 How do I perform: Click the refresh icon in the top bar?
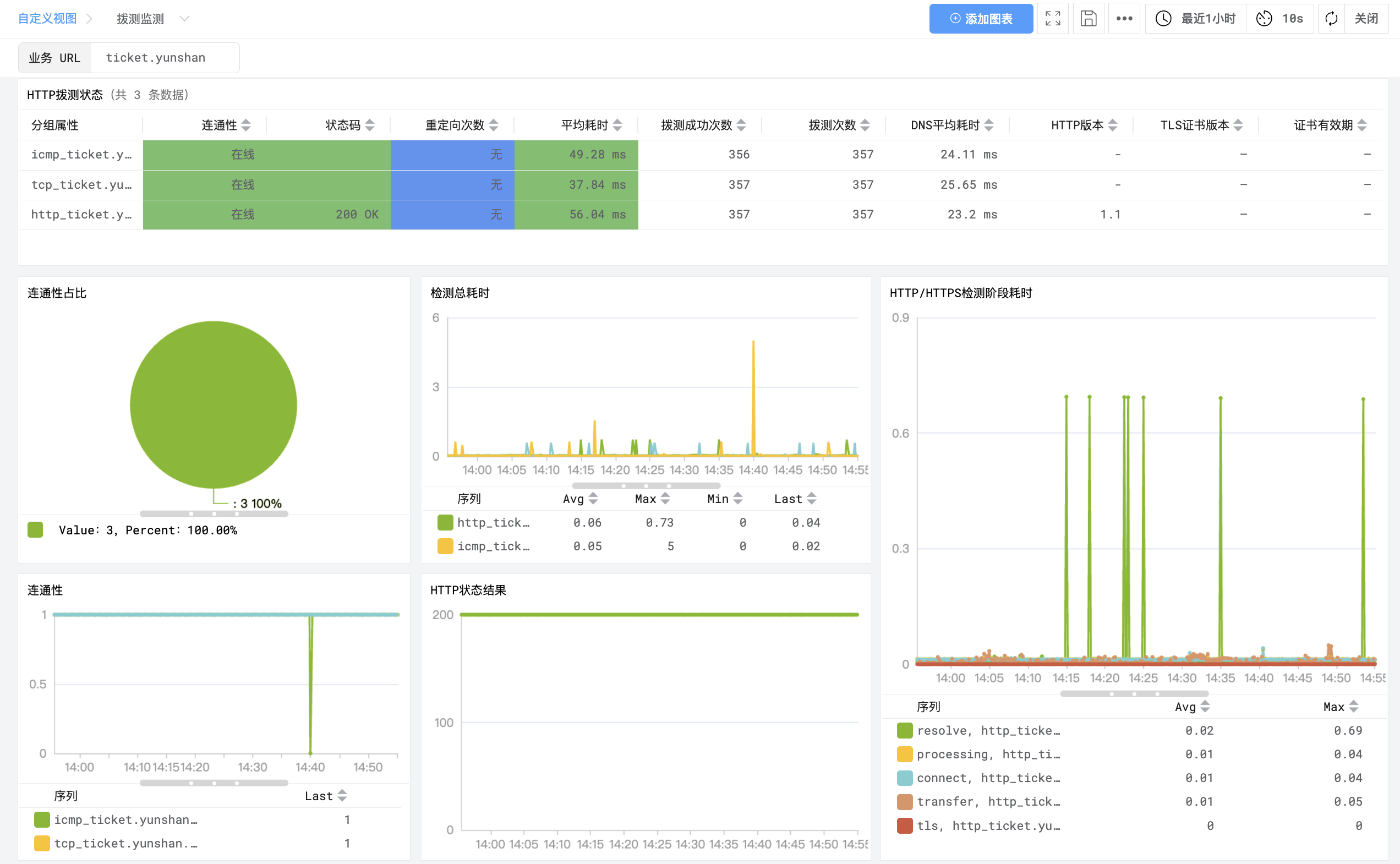pos(1331,19)
